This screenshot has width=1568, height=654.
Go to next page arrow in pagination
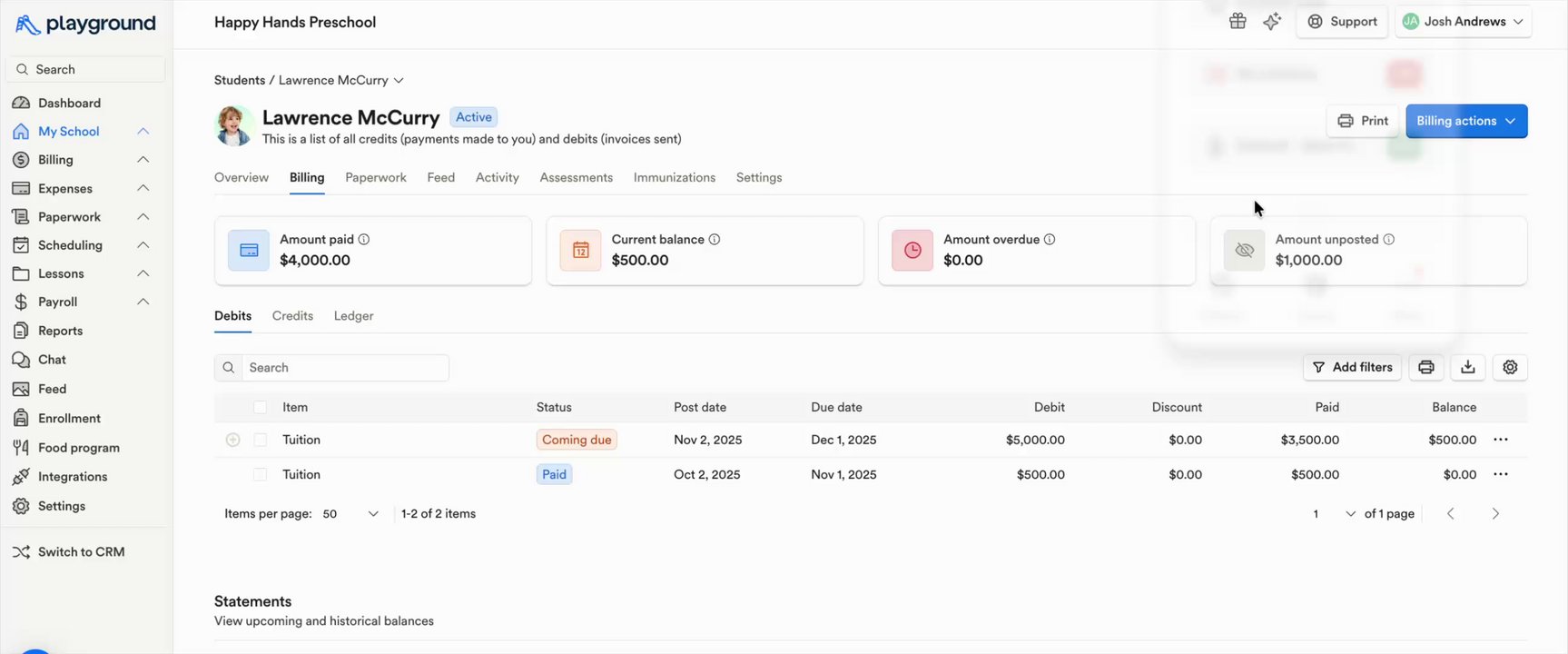[x=1495, y=514]
